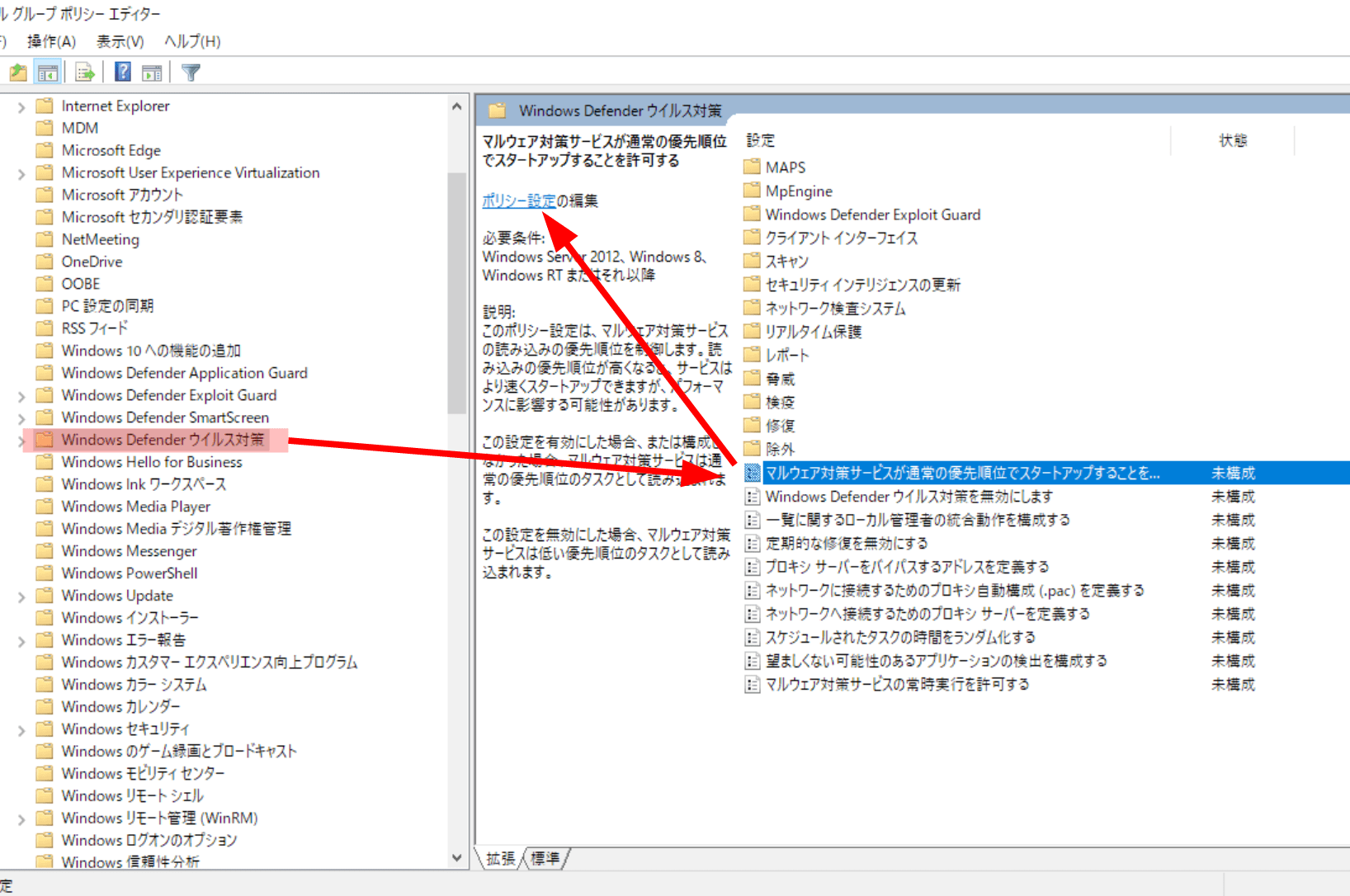Toggle the action pane toolbar icon
This screenshot has width=1350, height=896.
pos(152,73)
